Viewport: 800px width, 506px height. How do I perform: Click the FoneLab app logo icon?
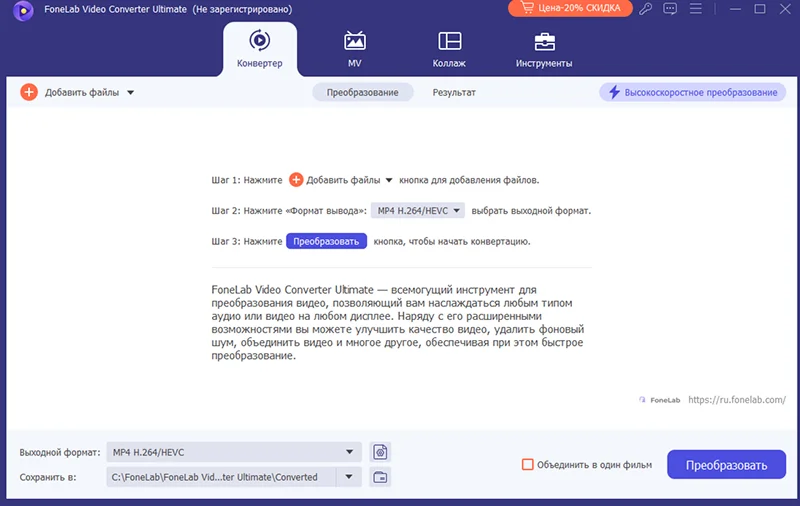(23, 10)
